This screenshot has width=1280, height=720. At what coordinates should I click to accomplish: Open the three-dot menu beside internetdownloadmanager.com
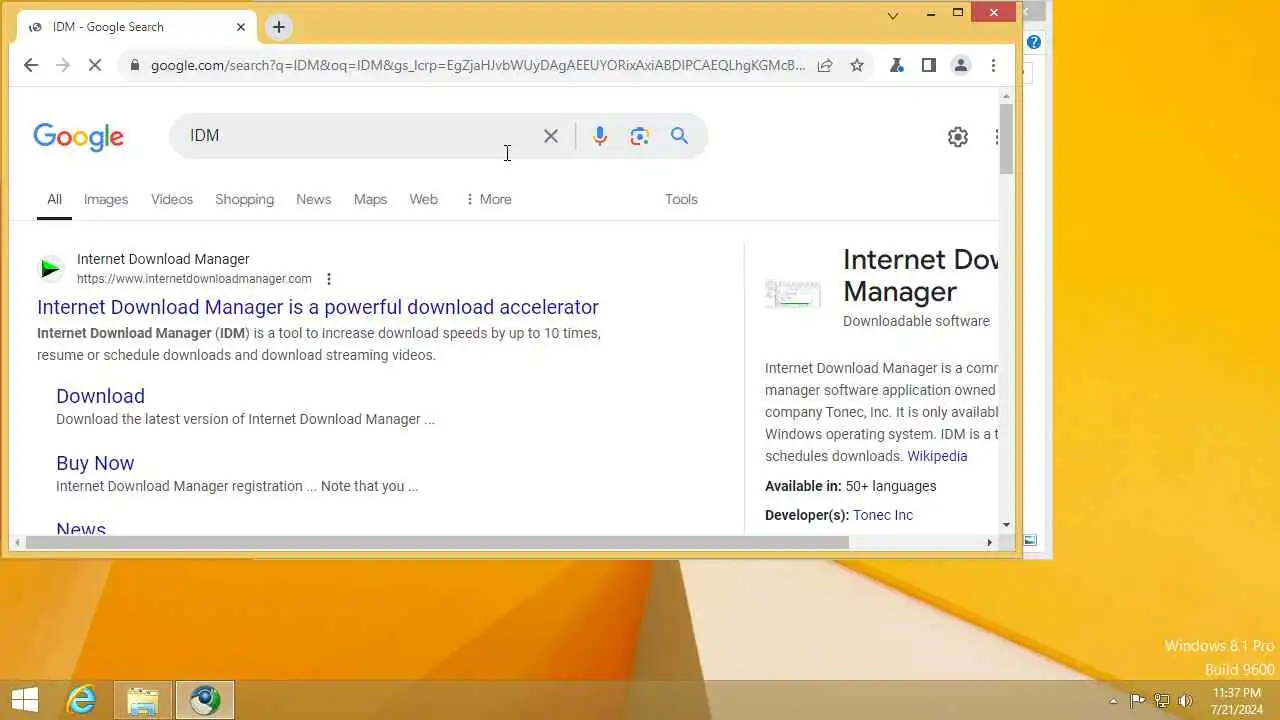tap(328, 279)
